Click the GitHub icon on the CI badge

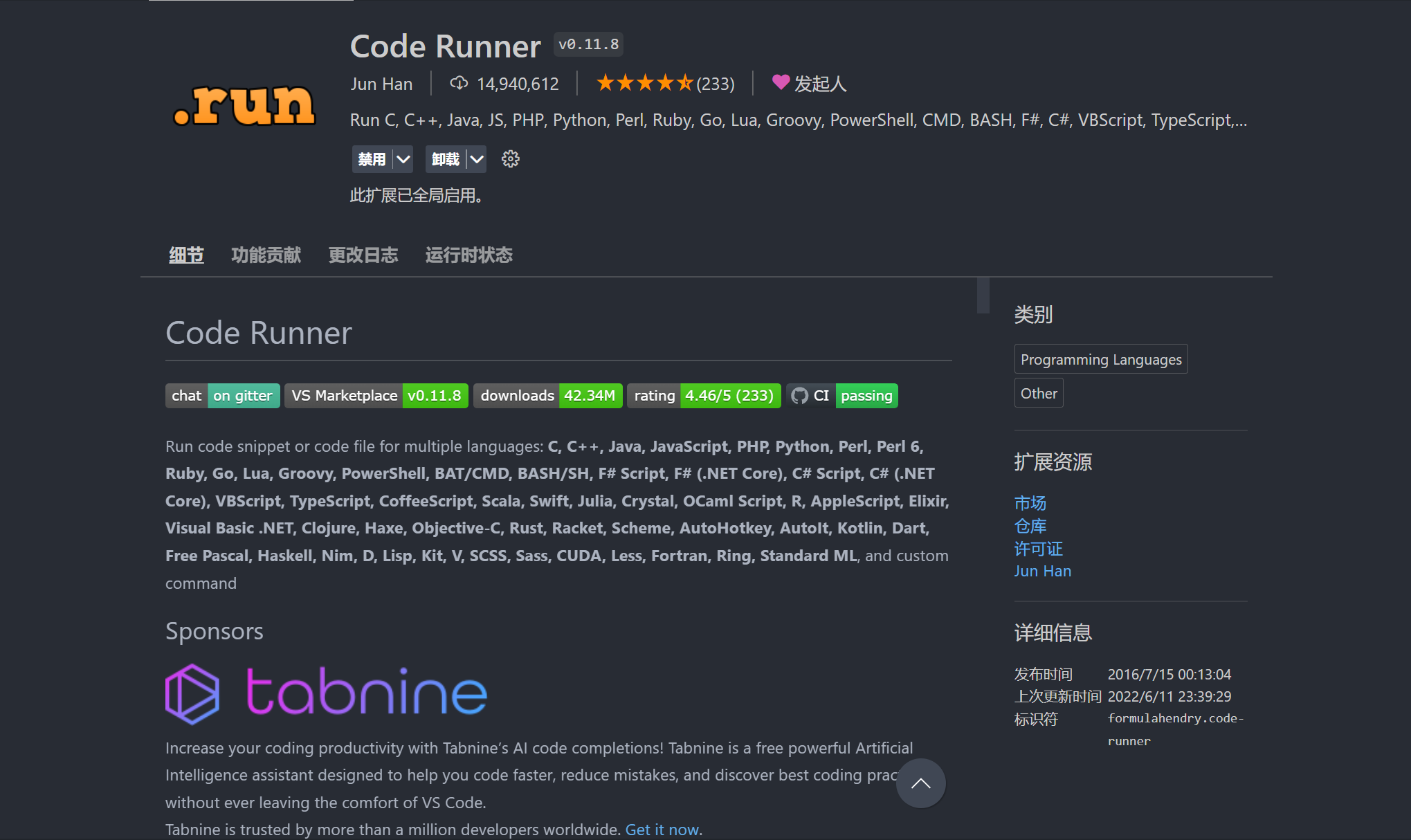click(801, 395)
